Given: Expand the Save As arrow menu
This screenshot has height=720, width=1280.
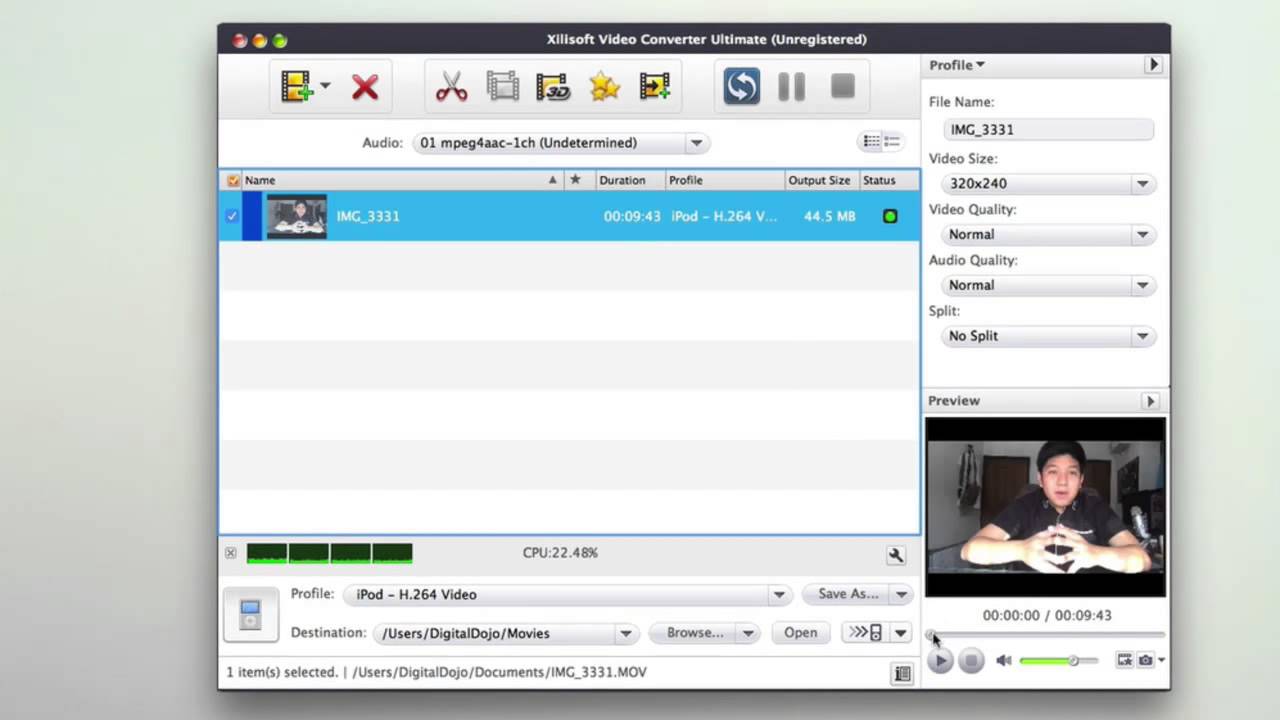Looking at the screenshot, I should coord(902,594).
